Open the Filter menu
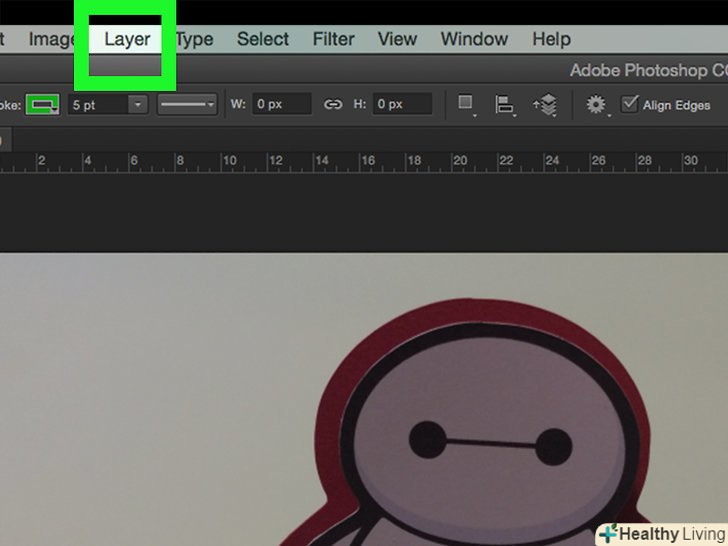The width and height of the screenshot is (728, 546). [333, 40]
